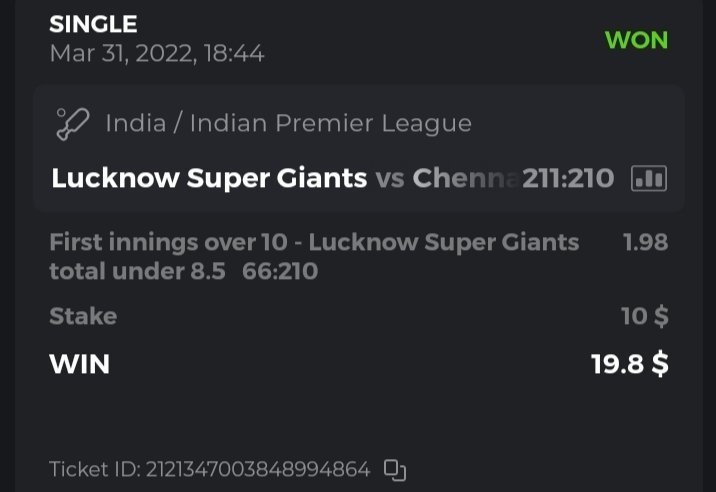
Task: Open India / Indian Premier League link
Action: [288, 124]
